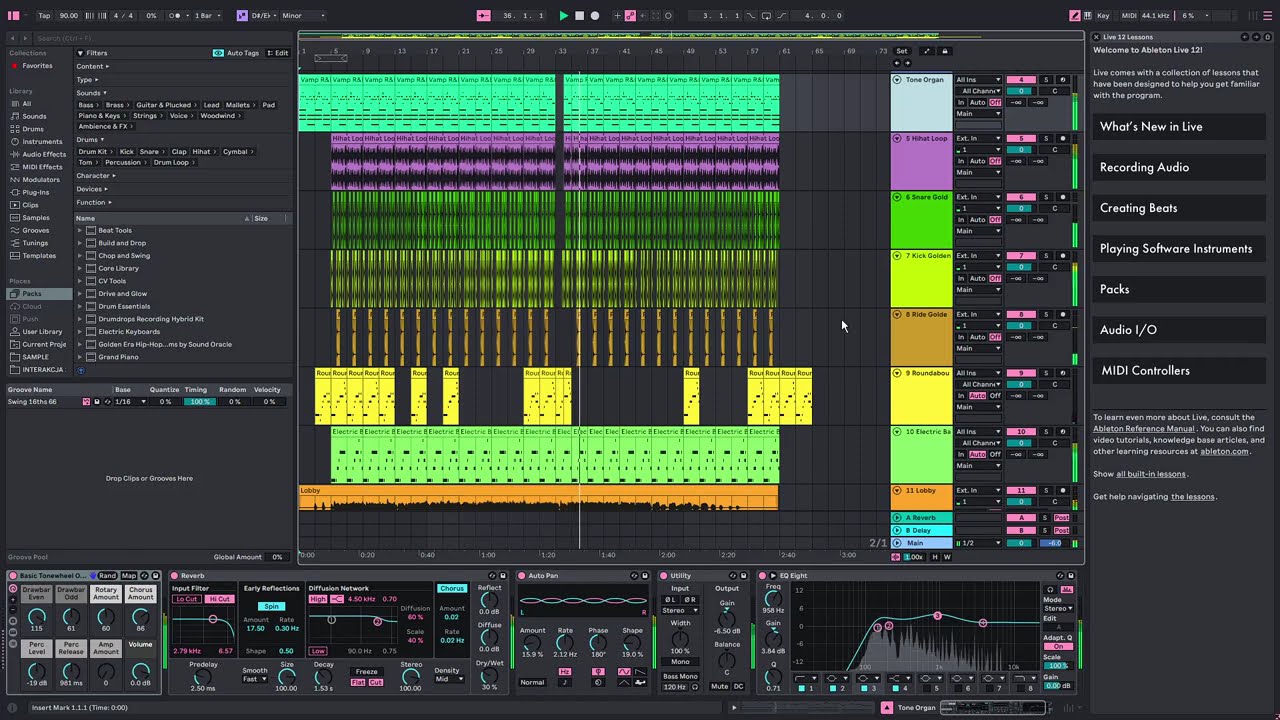The width and height of the screenshot is (1280, 720).
Task: Solo the A Reverb return track
Action: coord(1046,518)
